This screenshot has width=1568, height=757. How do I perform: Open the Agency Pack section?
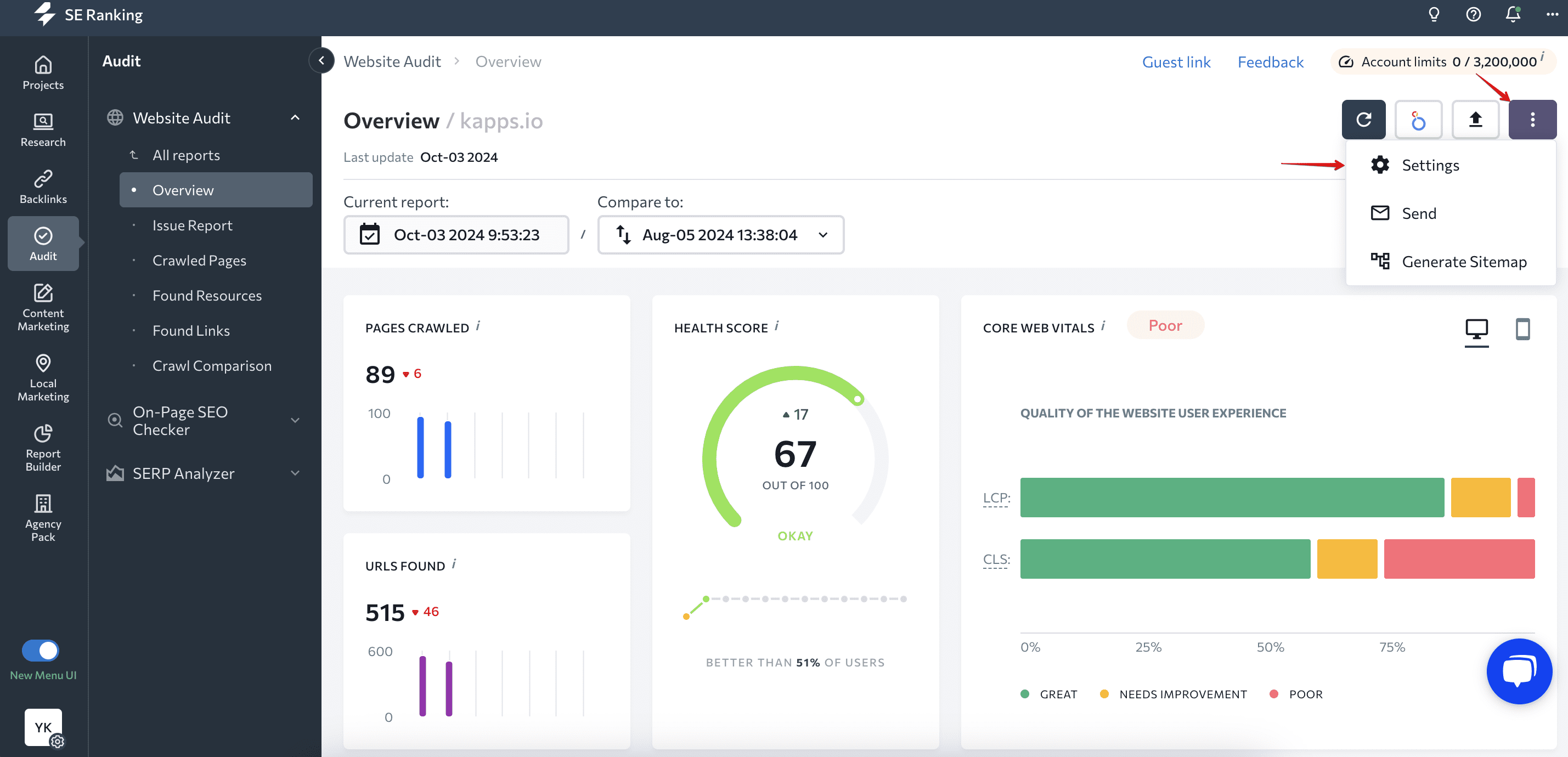pos(43,517)
